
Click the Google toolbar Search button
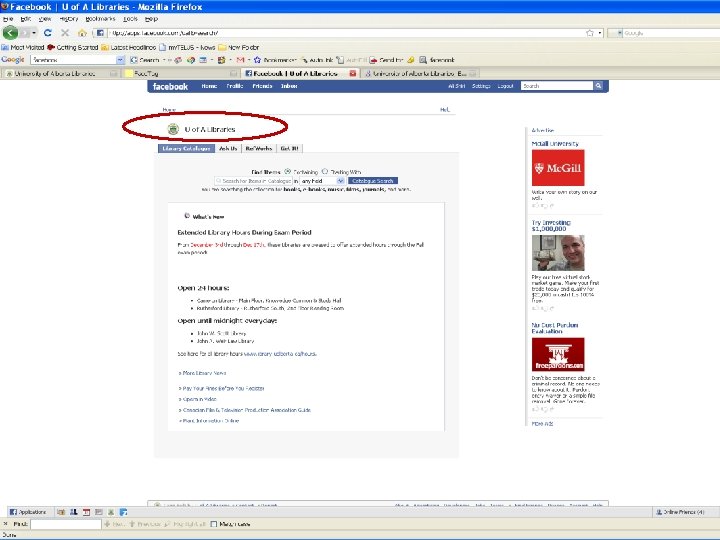click(145, 60)
